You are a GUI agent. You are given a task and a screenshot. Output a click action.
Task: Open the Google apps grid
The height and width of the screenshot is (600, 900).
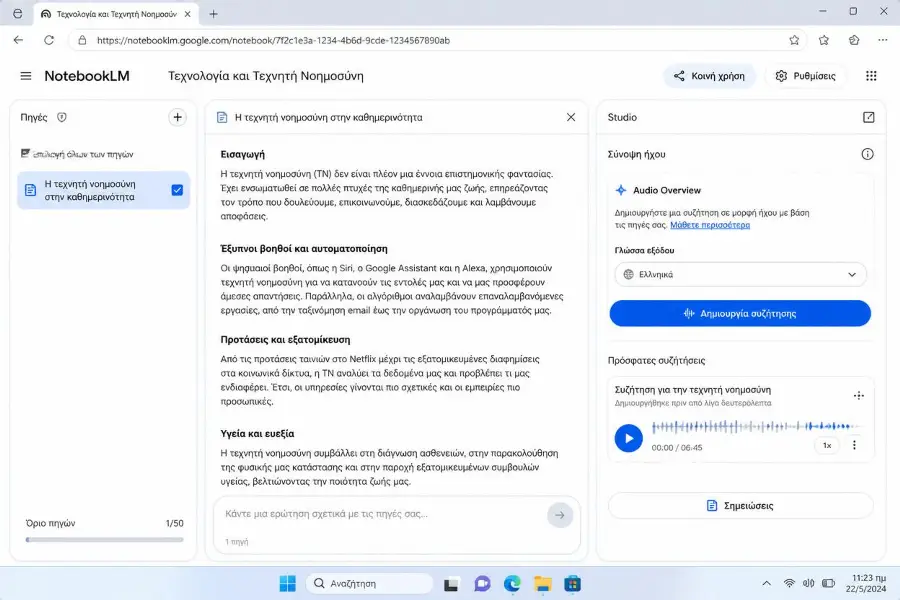click(x=871, y=76)
